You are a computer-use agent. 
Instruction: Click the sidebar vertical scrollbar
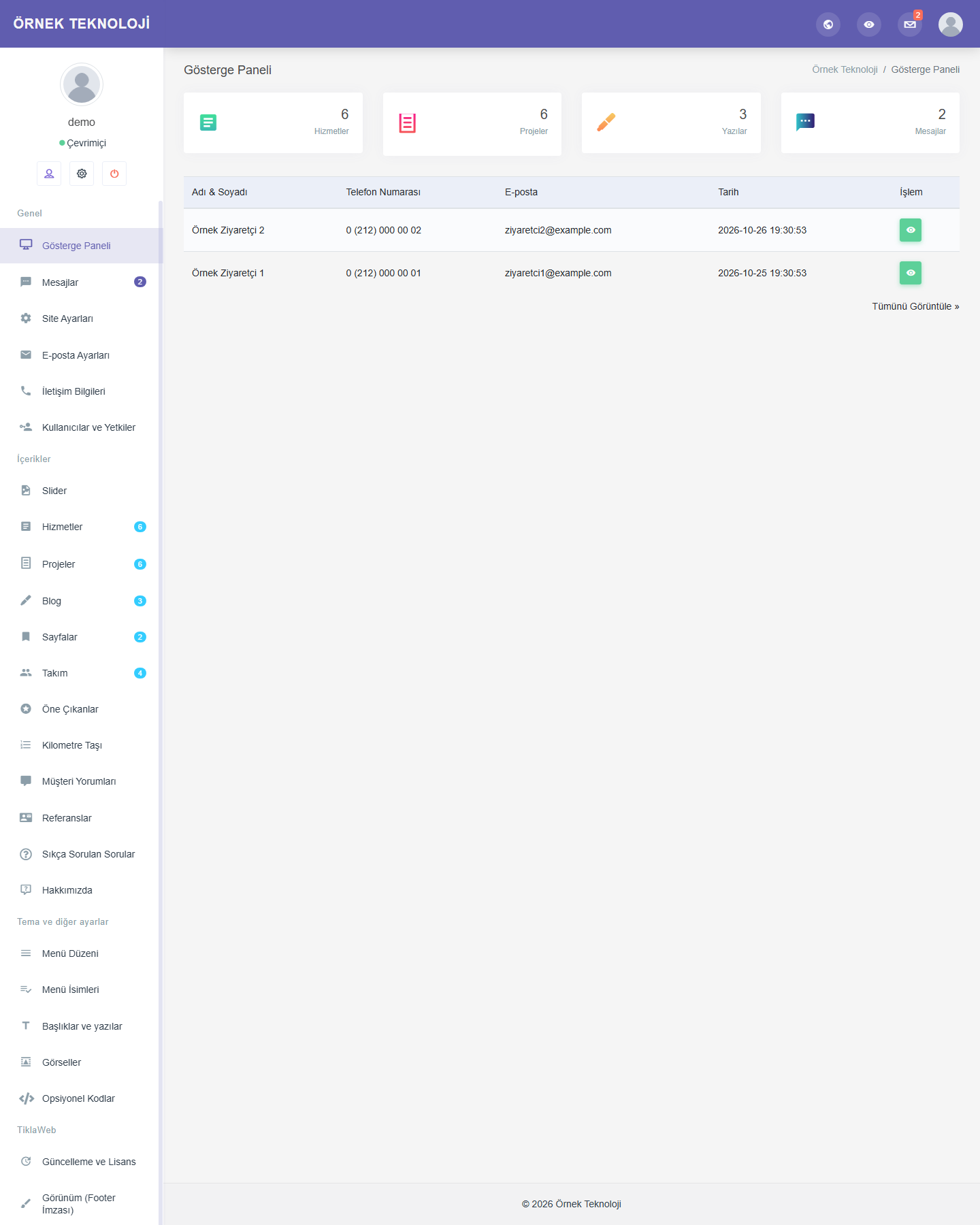[161, 713]
